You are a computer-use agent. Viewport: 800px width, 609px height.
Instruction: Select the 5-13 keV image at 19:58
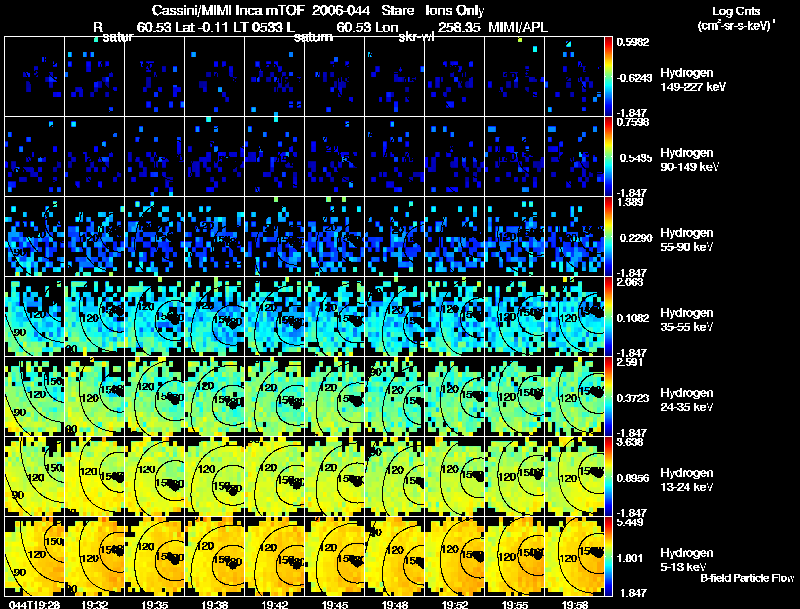click(574, 557)
